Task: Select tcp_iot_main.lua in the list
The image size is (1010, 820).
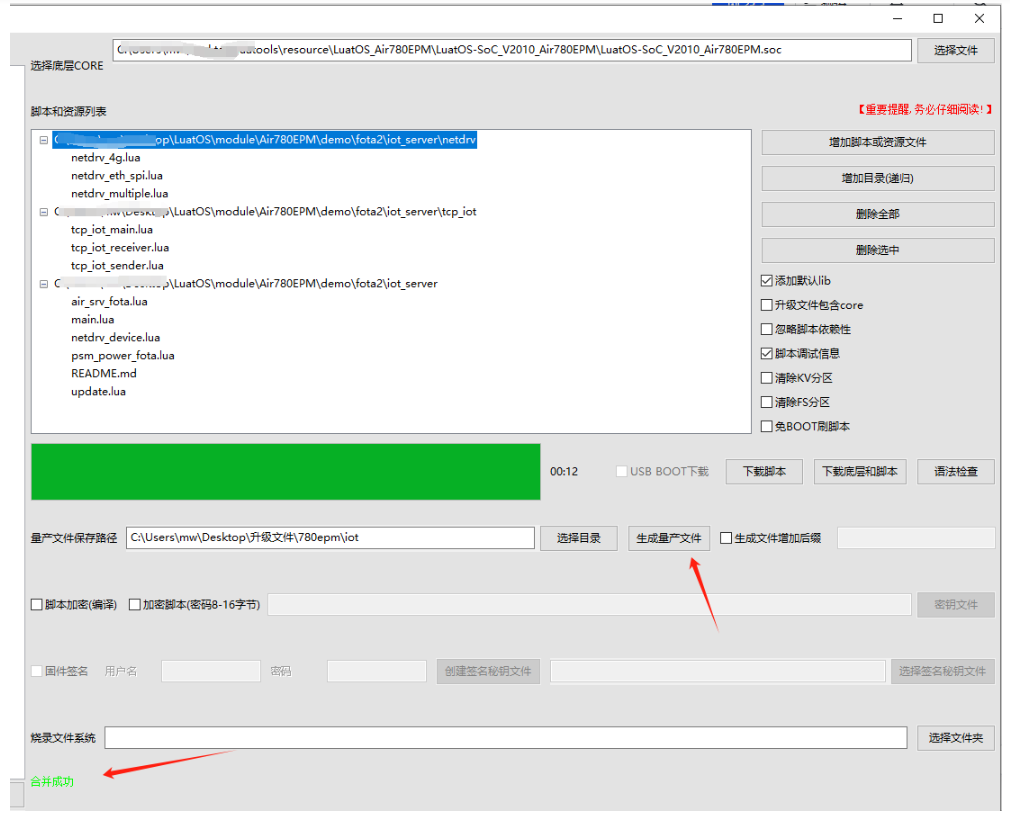Action: [x=111, y=230]
